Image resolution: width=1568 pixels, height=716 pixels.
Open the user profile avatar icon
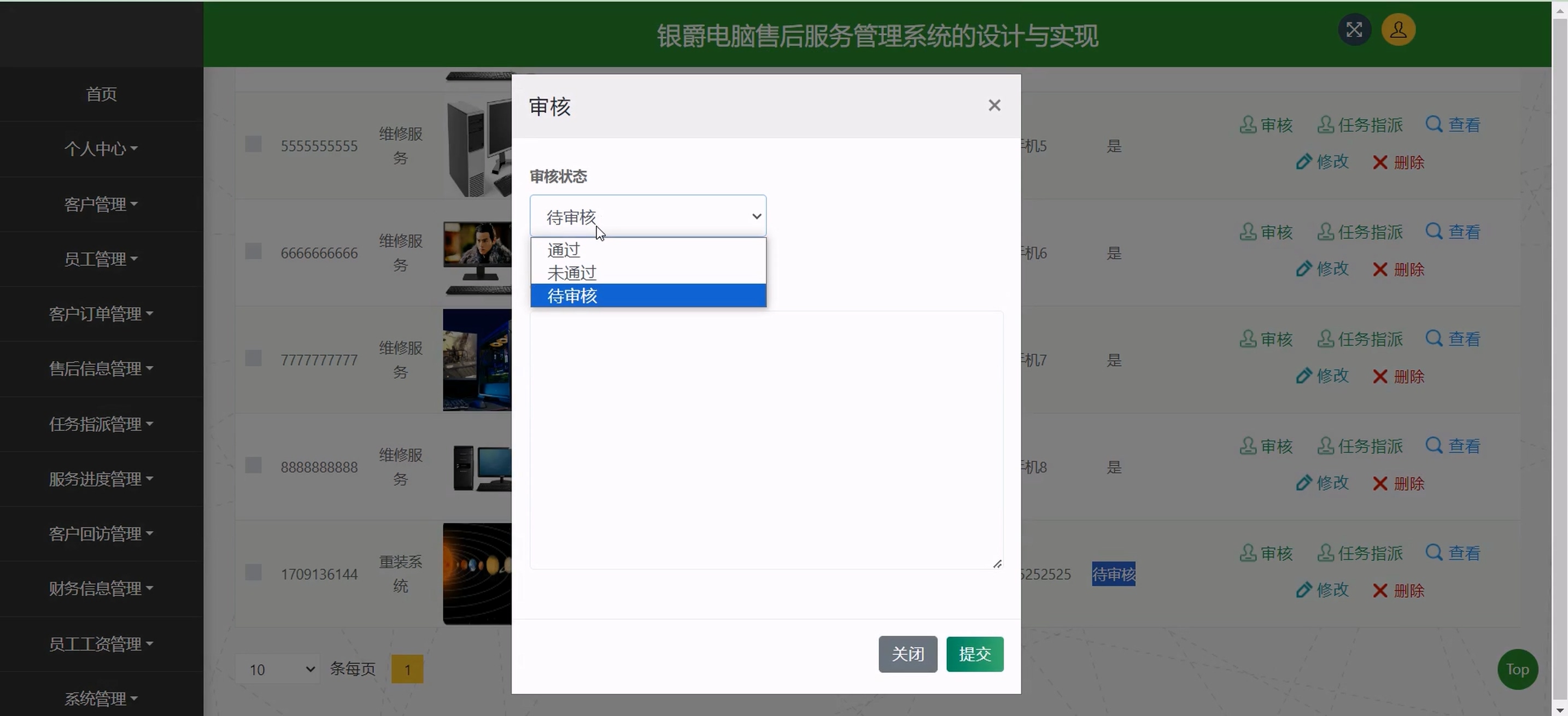pyautogui.click(x=1398, y=30)
